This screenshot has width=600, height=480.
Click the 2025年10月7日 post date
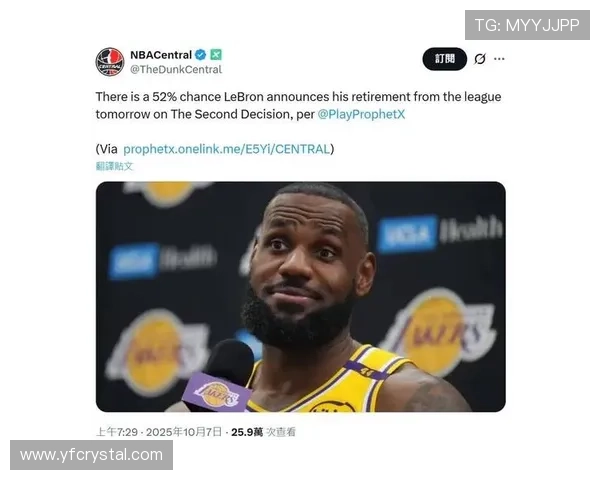(184, 432)
